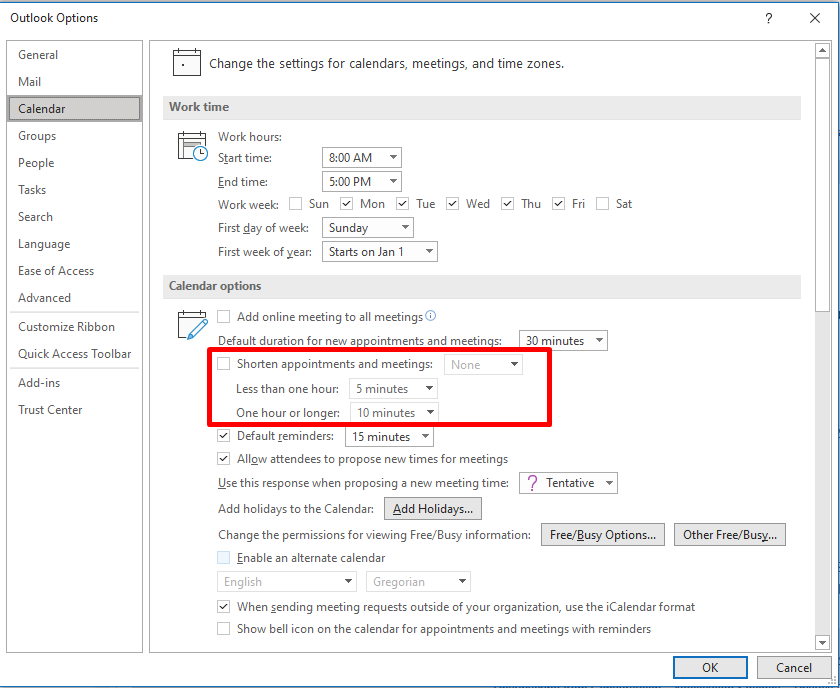Close the Outlook Options dialog
This screenshot has height=688, width=840.
click(814, 18)
